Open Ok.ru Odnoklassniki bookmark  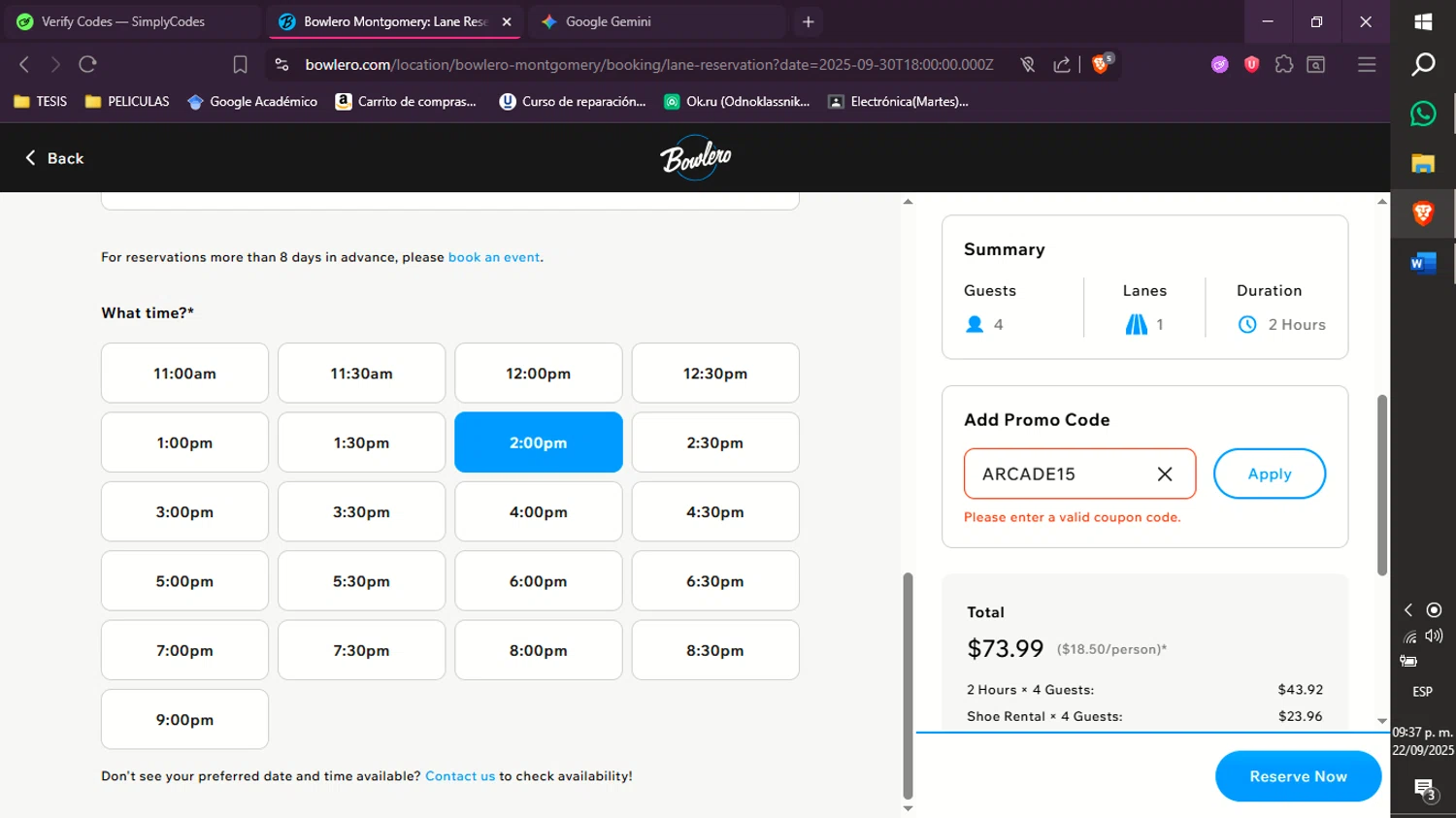point(737,101)
